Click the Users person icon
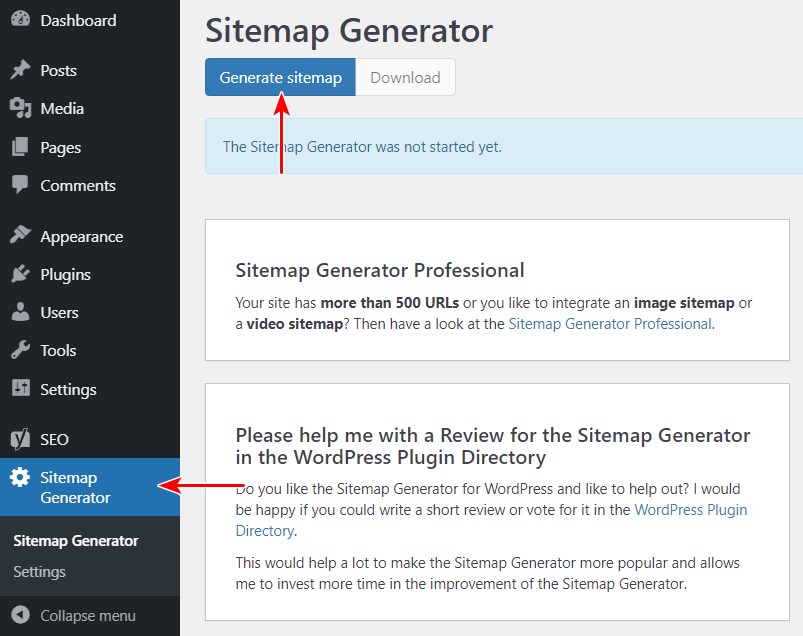803x636 pixels. 20,312
